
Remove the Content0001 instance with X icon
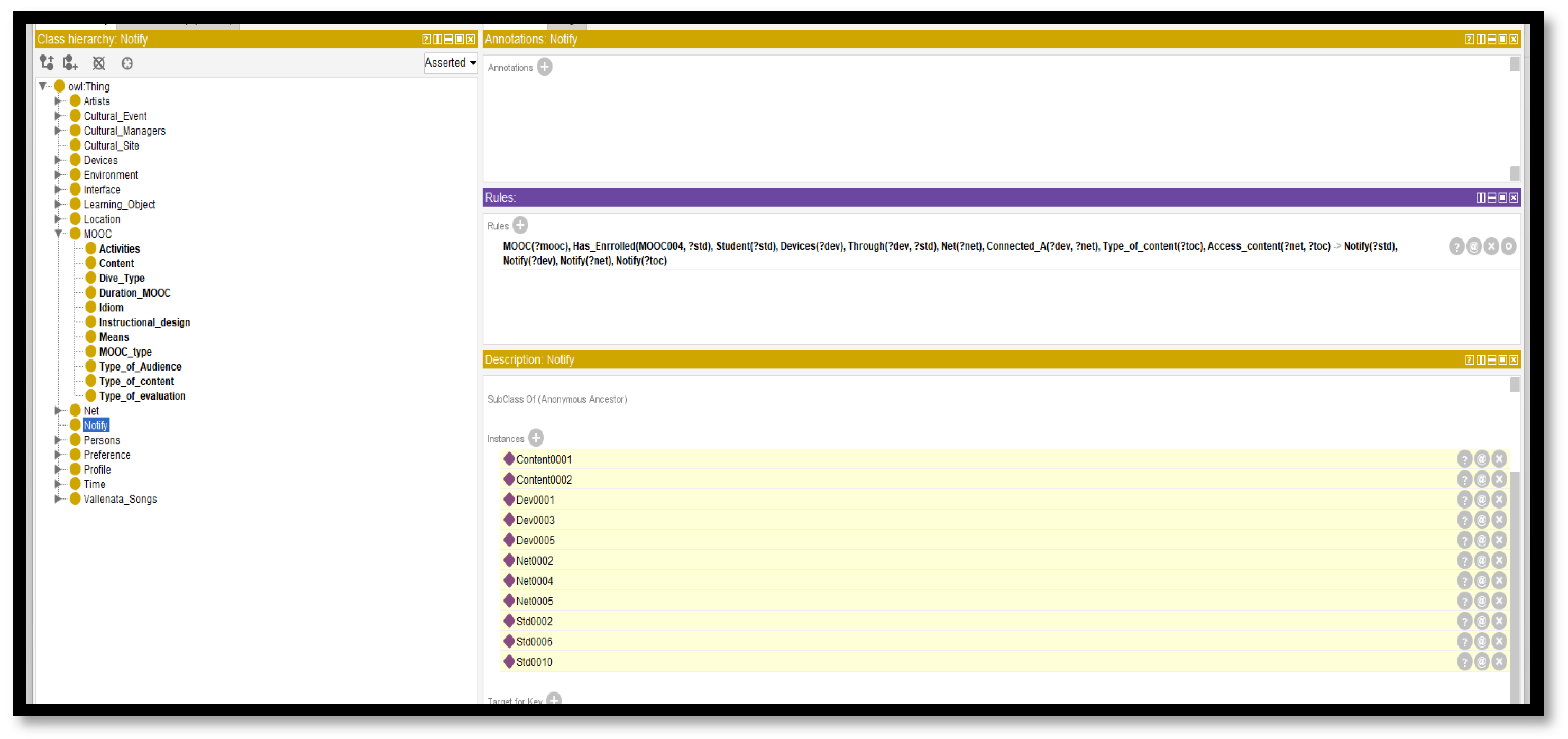click(1499, 459)
